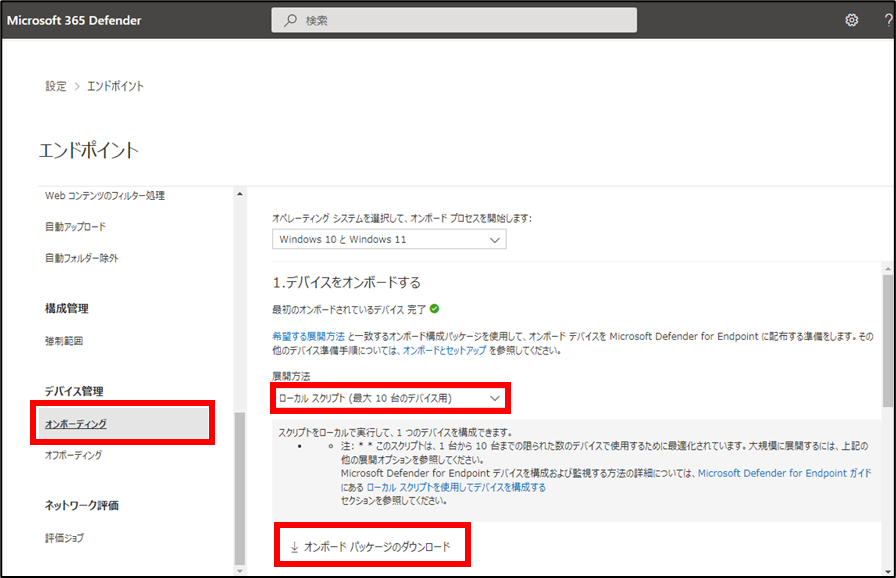Select オンボーディング in sidebar
The height and width of the screenshot is (578, 896).
122,423
